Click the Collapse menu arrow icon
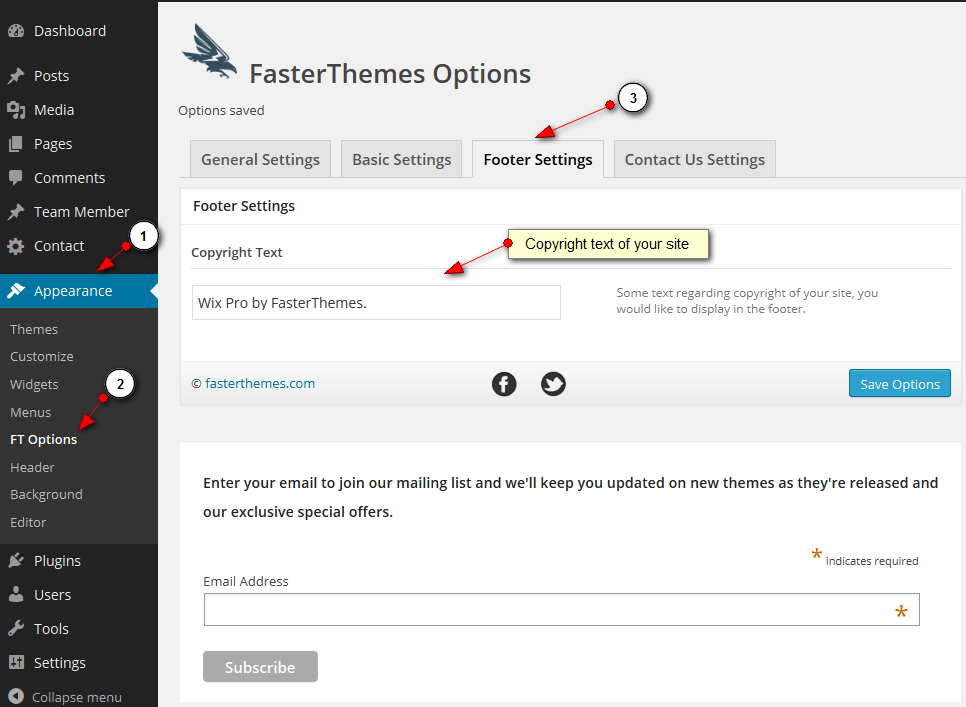This screenshot has height=707, width=966. pyautogui.click(x=16, y=697)
